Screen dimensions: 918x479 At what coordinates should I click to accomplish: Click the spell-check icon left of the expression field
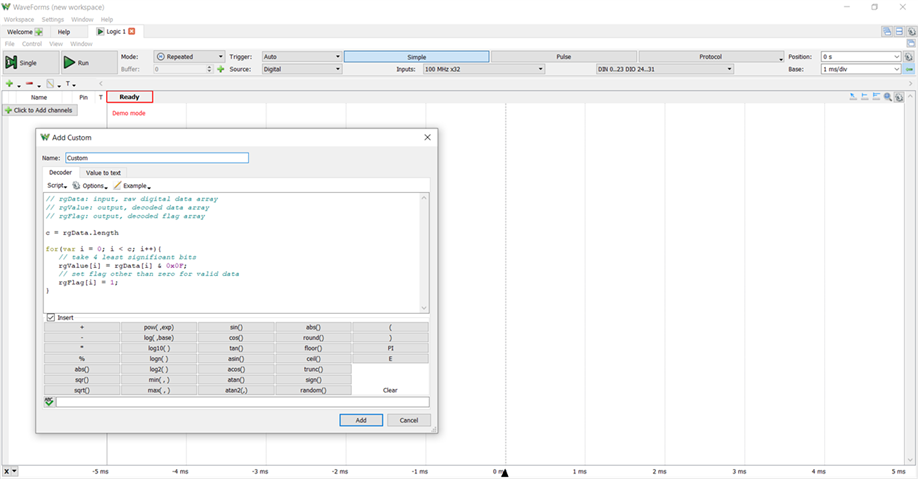[x=49, y=401]
